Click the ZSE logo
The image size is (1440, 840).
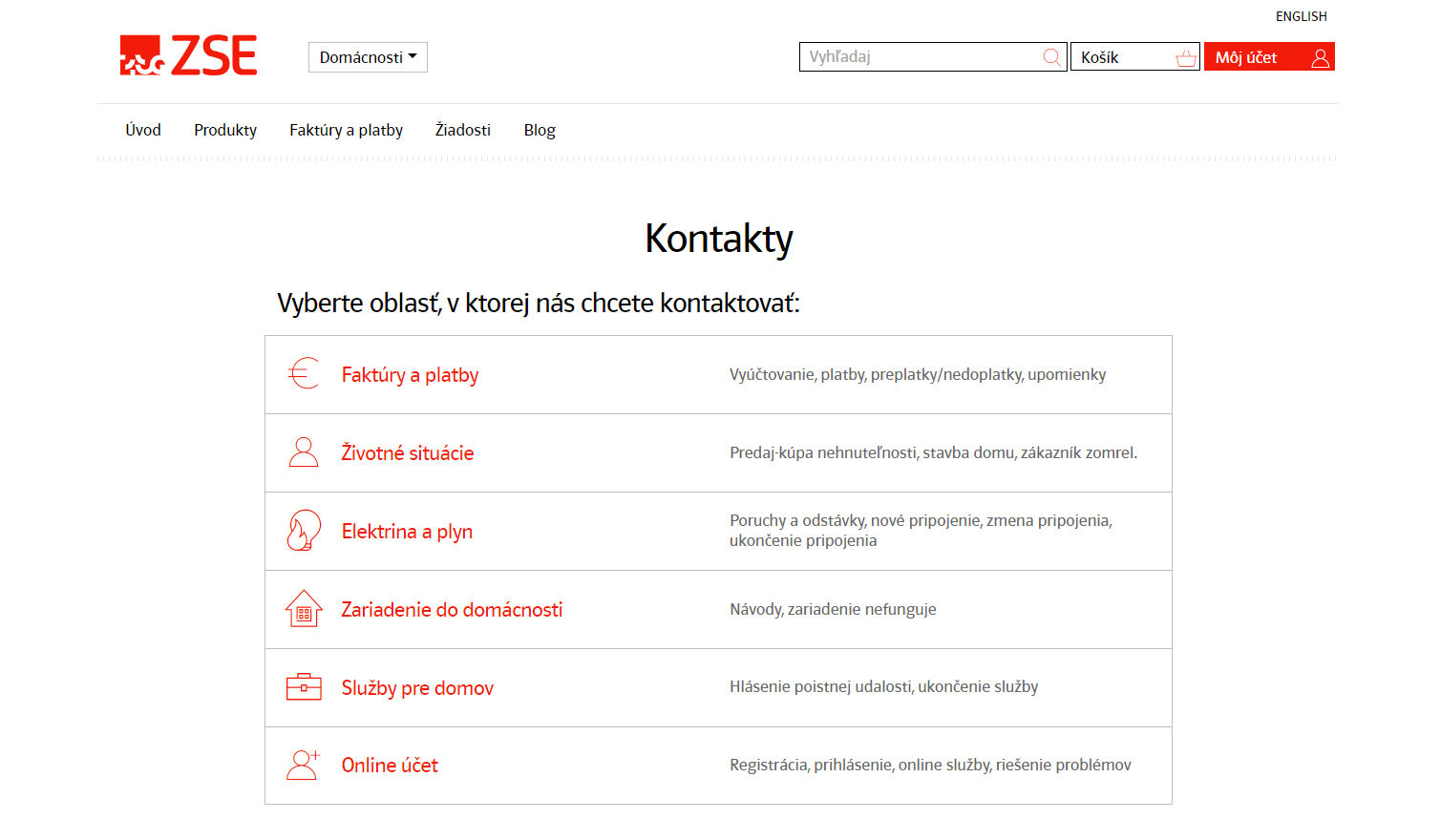coord(188,55)
